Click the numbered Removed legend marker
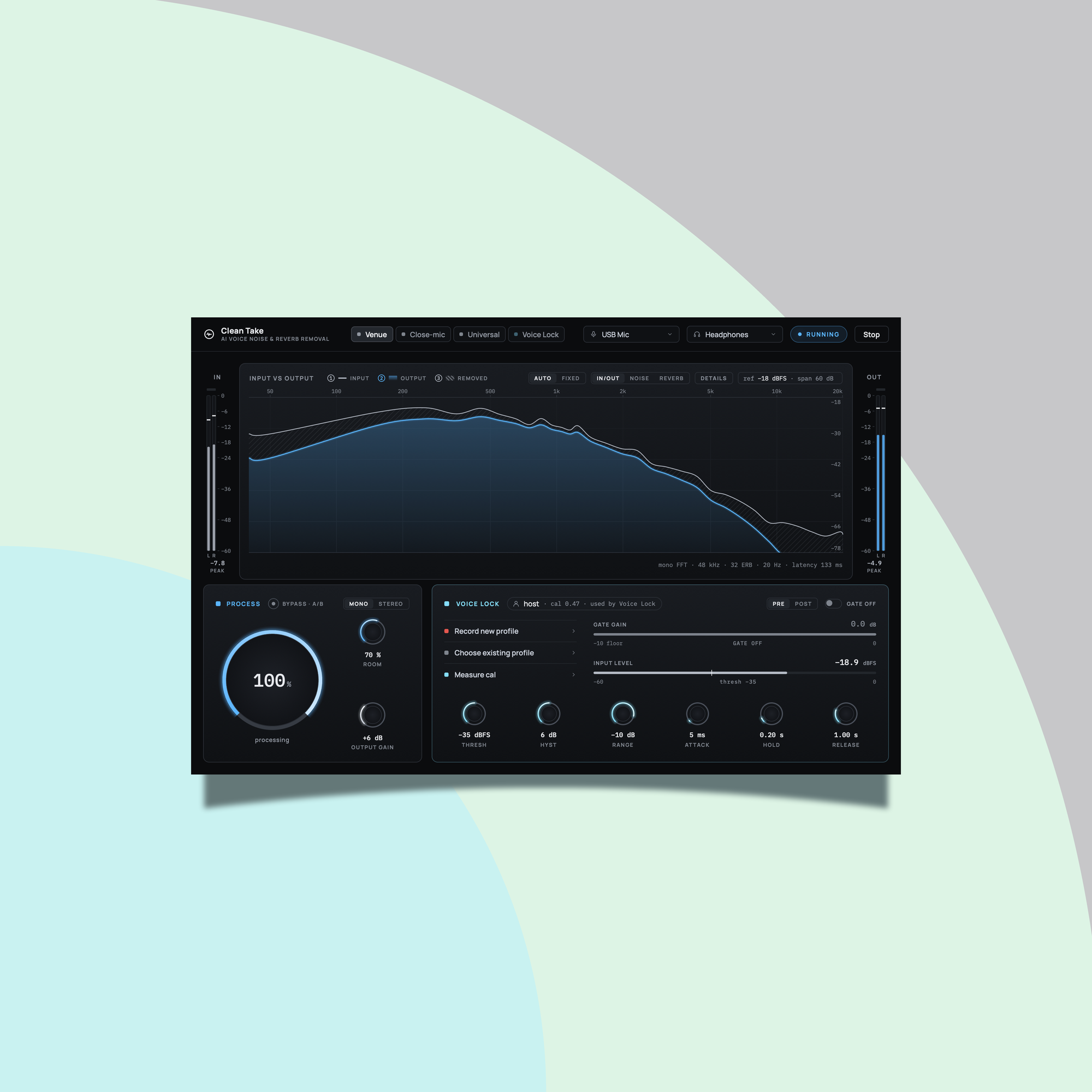Screen dimensions: 1092x1092 438,378
